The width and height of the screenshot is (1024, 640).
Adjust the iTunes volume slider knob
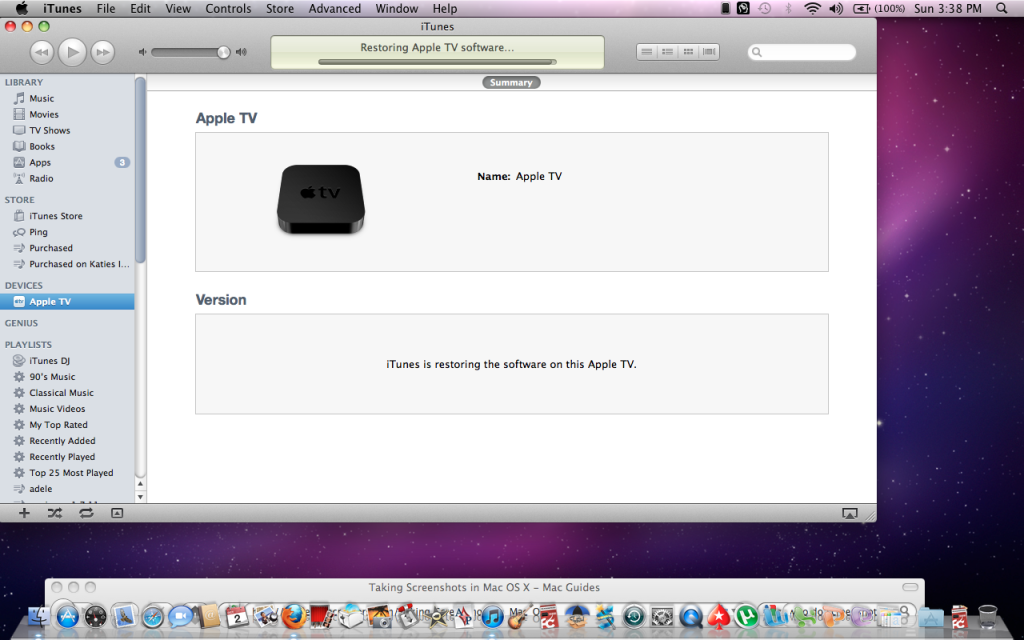click(x=223, y=52)
